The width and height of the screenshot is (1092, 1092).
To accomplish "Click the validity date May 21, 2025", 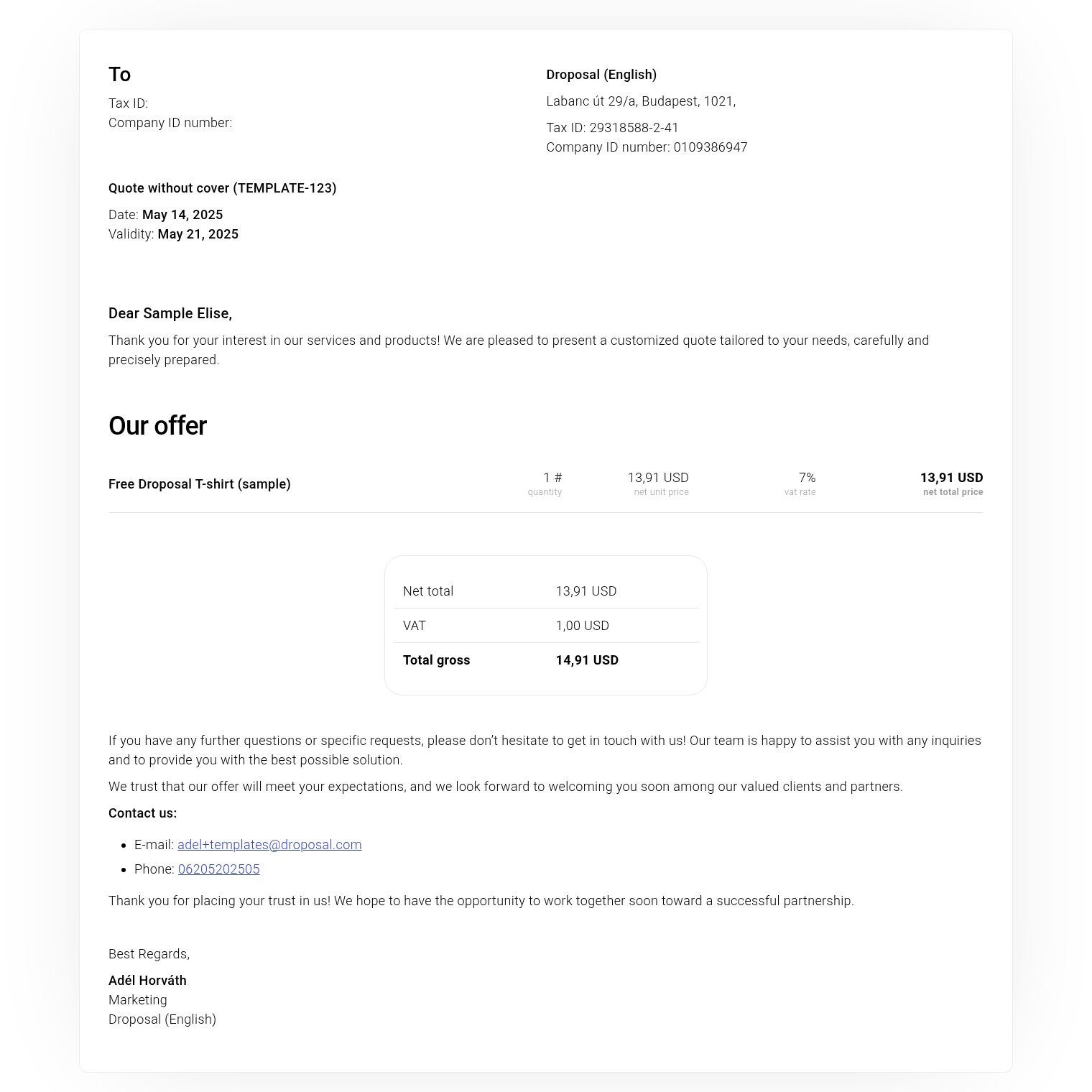I will [x=198, y=234].
